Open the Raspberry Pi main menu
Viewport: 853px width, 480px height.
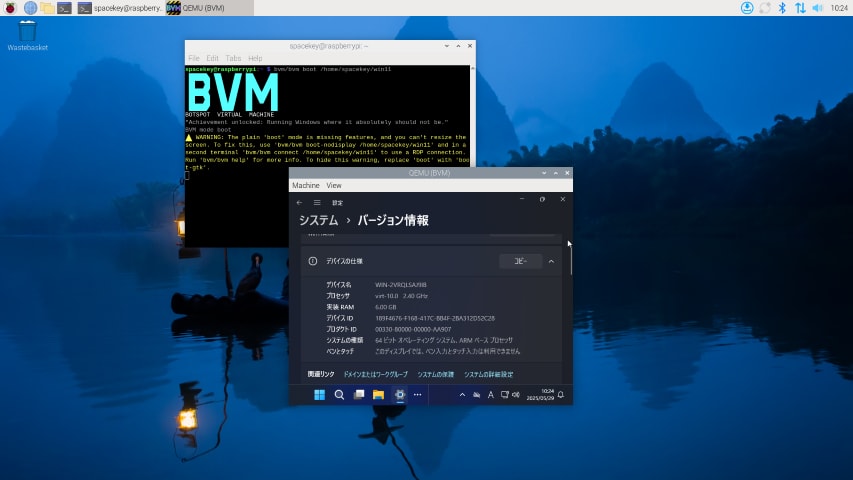[10, 8]
